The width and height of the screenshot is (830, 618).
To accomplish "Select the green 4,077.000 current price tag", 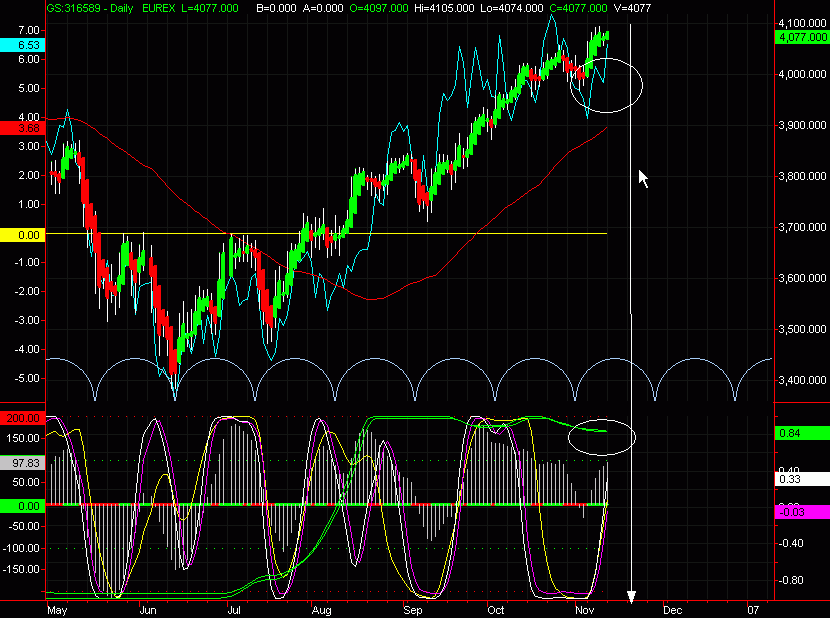I will point(801,37).
